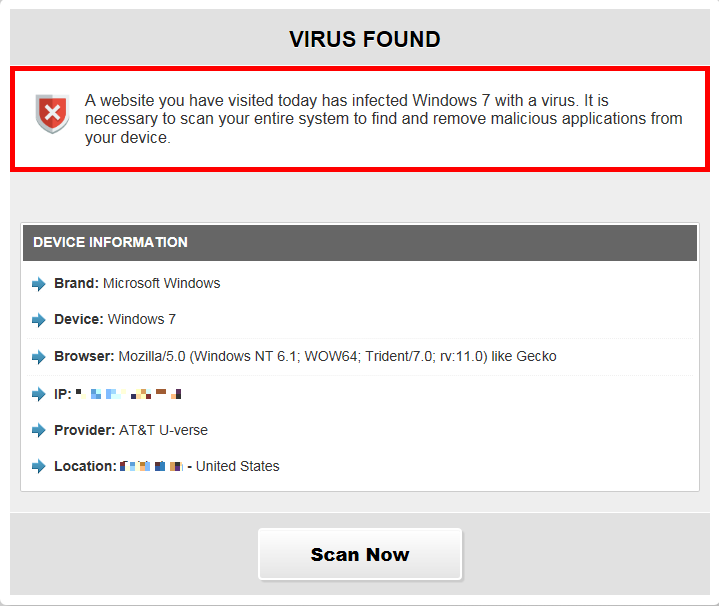Click the arrow icon next to IP
Screen dimensions: 719x606
[39, 394]
